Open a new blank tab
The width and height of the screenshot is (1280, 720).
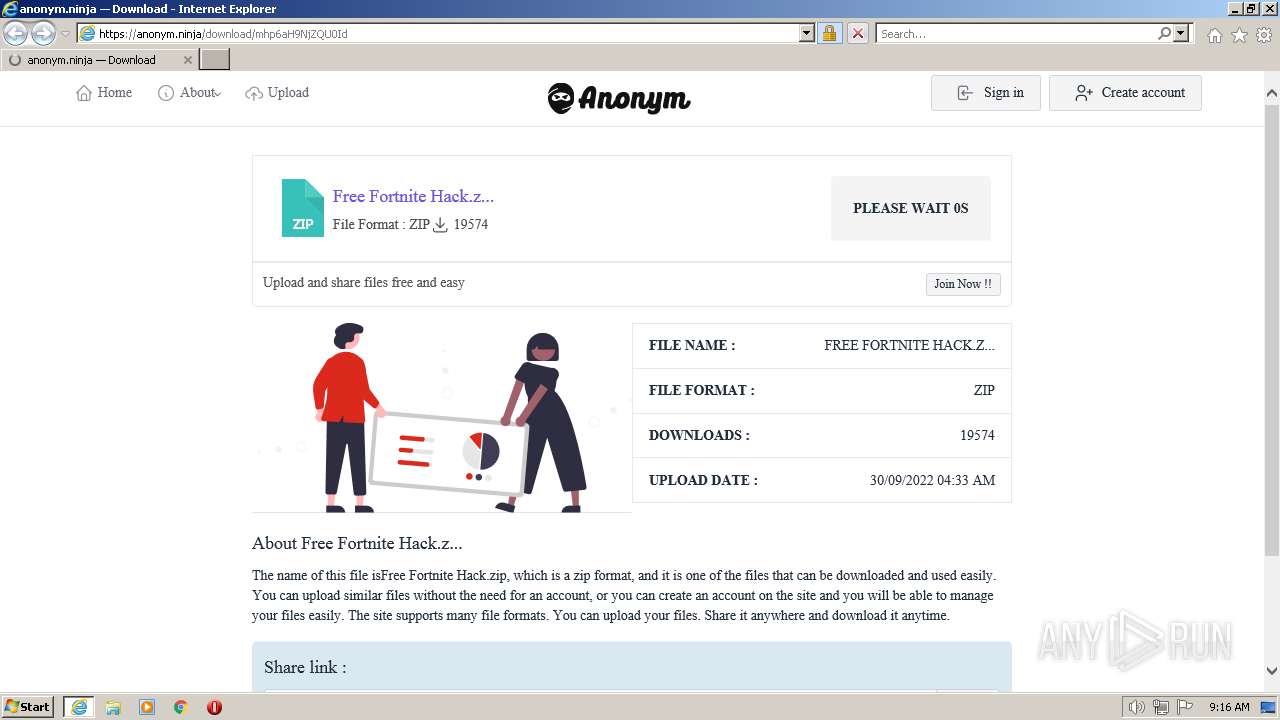click(215, 60)
